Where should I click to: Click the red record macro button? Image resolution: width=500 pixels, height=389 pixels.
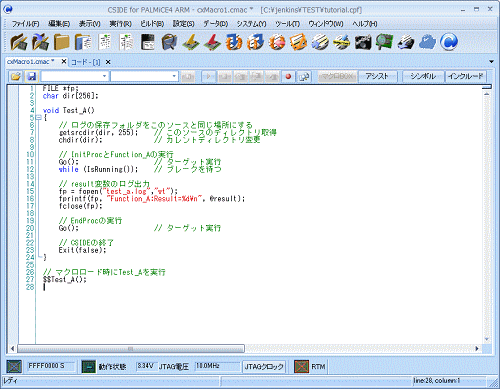tap(288, 77)
